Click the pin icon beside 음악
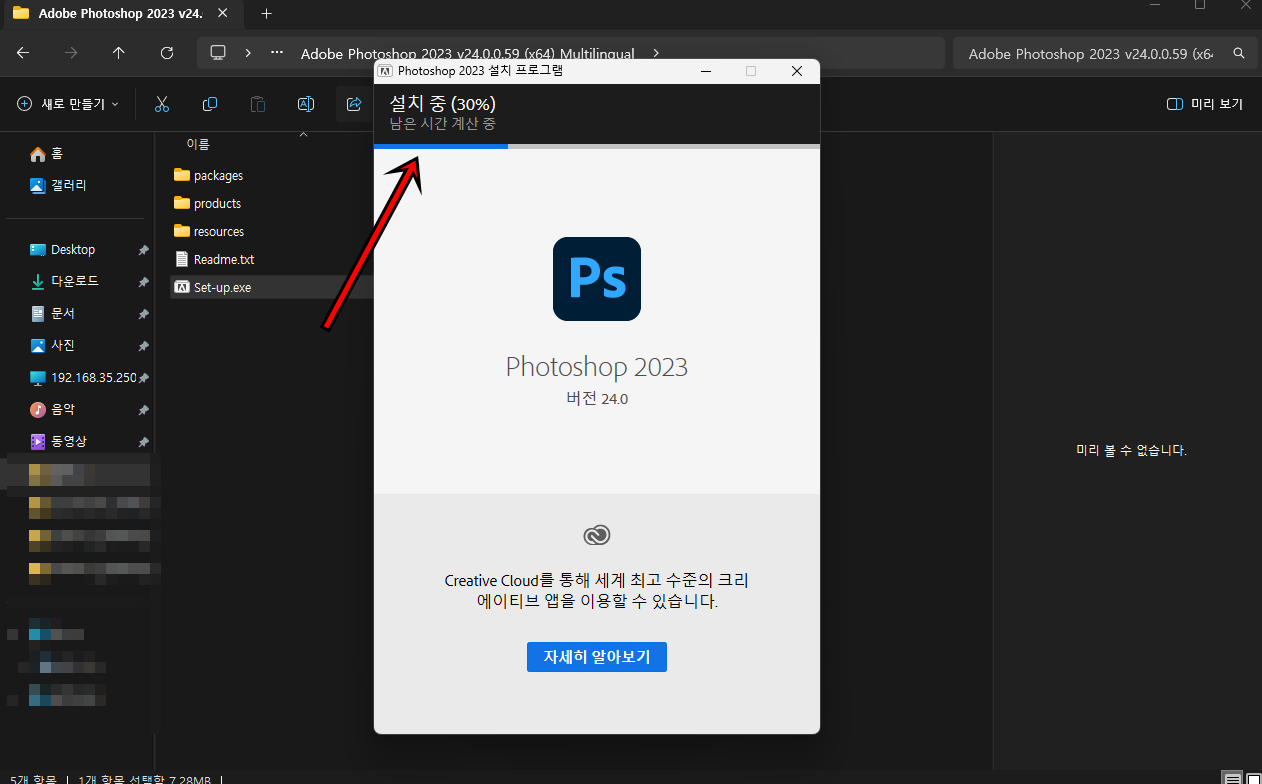The width and height of the screenshot is (1262, 784). click(143, 410)
